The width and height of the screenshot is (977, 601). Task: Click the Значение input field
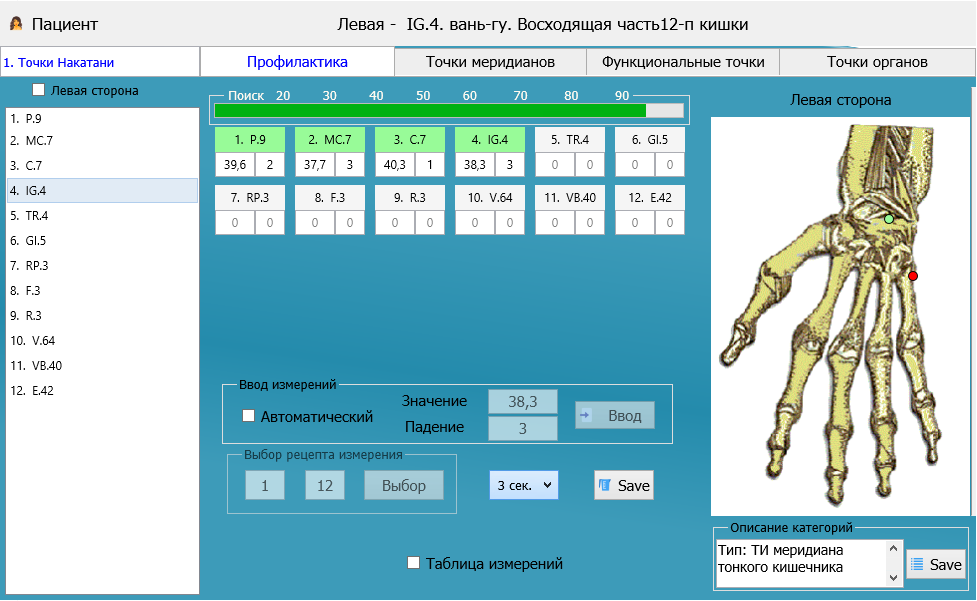pyautogui.click(x=522, y=401)
